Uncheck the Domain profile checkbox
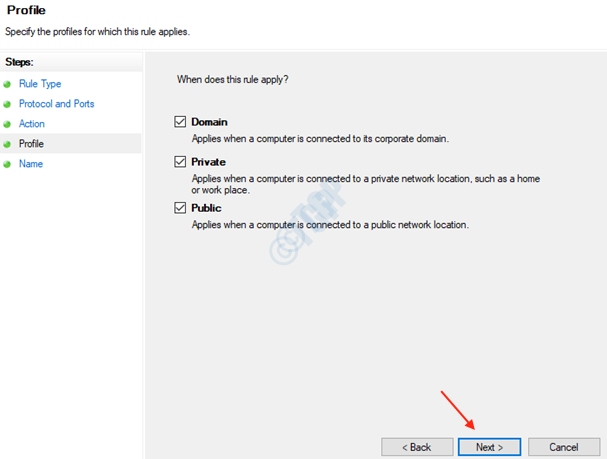 click(x=180, y=122)
